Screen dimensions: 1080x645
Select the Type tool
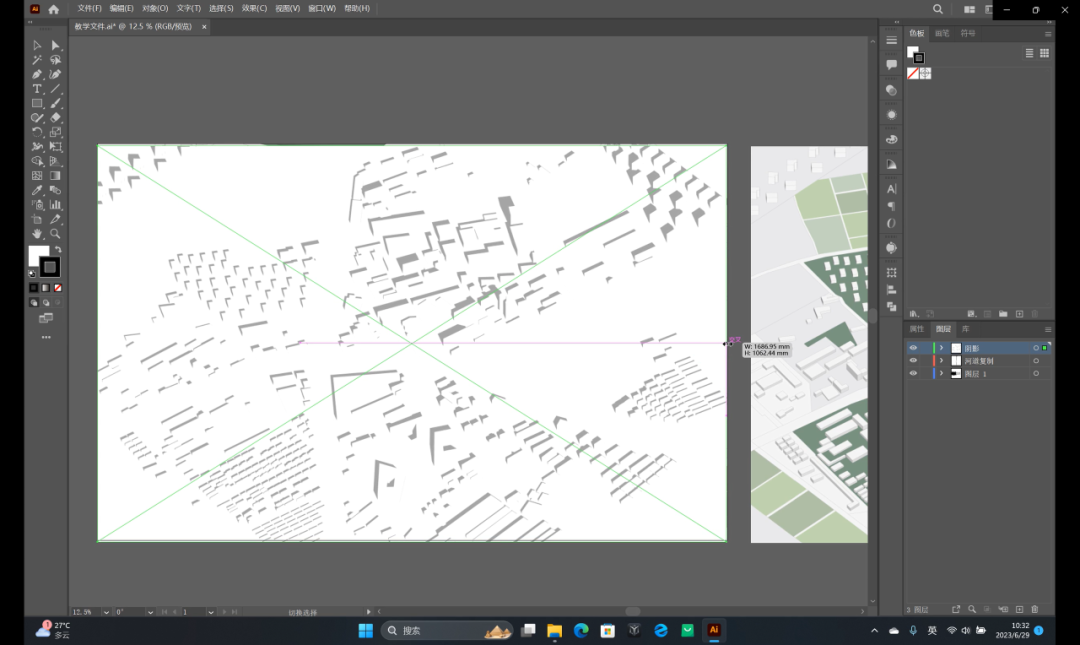click(x=37, y=89)
